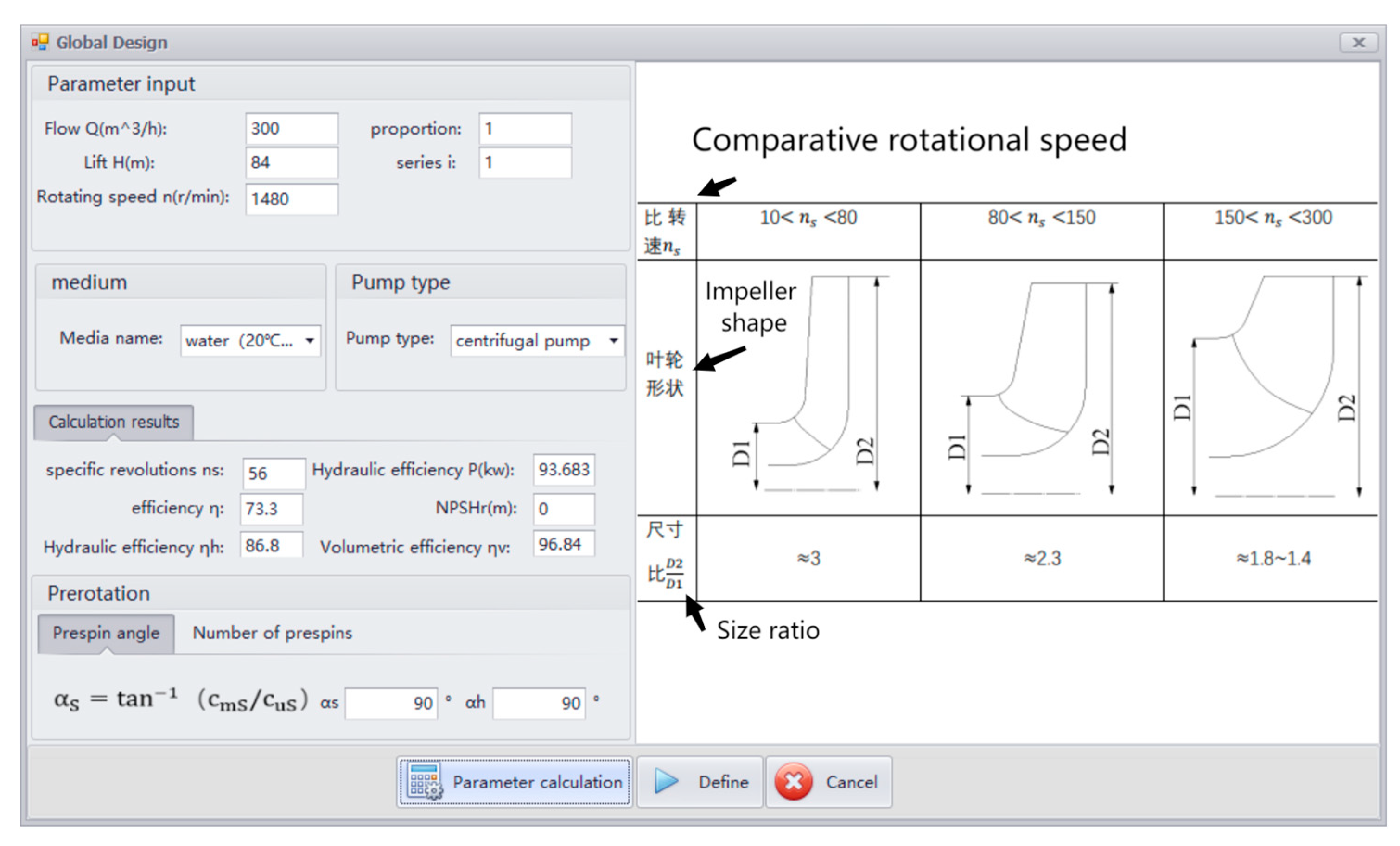The width and height of the screenshot is (1400, 846).
Task: Select the Prespin angle tab
Action: click(x=106, y=633)
